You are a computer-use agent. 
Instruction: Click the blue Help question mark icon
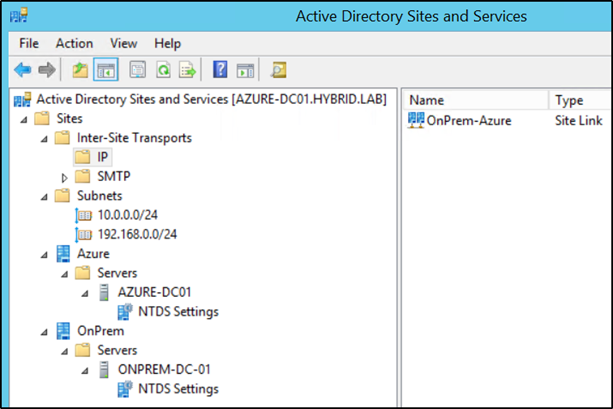(x=220, y=70)
